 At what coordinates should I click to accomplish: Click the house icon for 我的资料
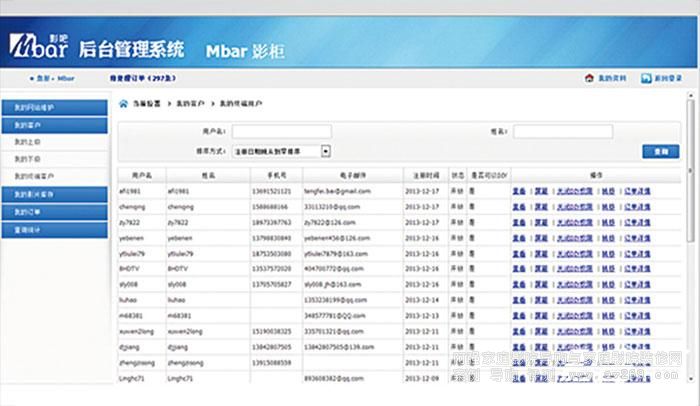tap(589, 77)
